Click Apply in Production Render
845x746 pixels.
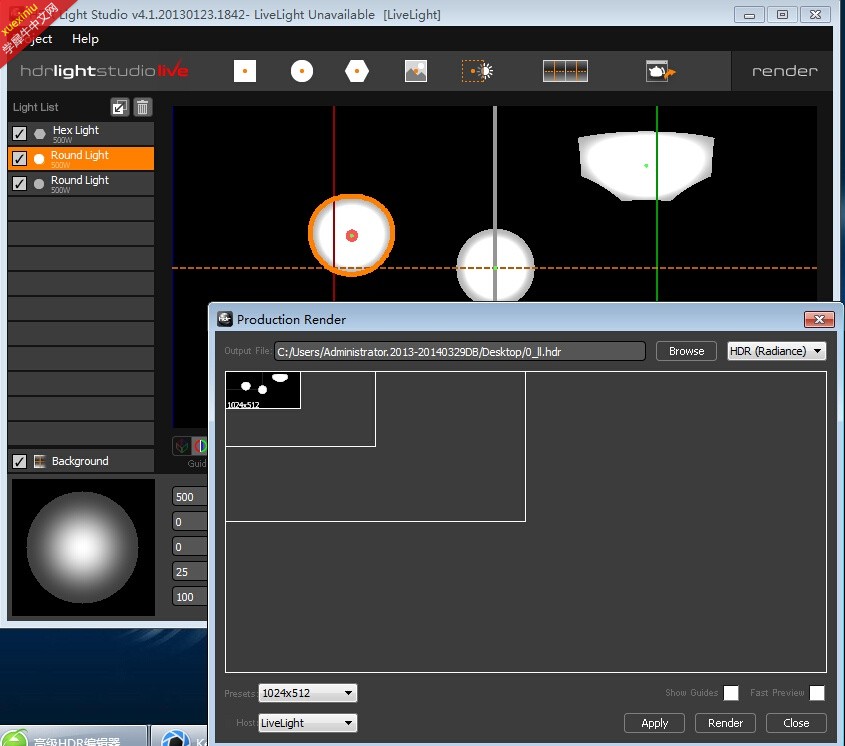coord(654,723)
